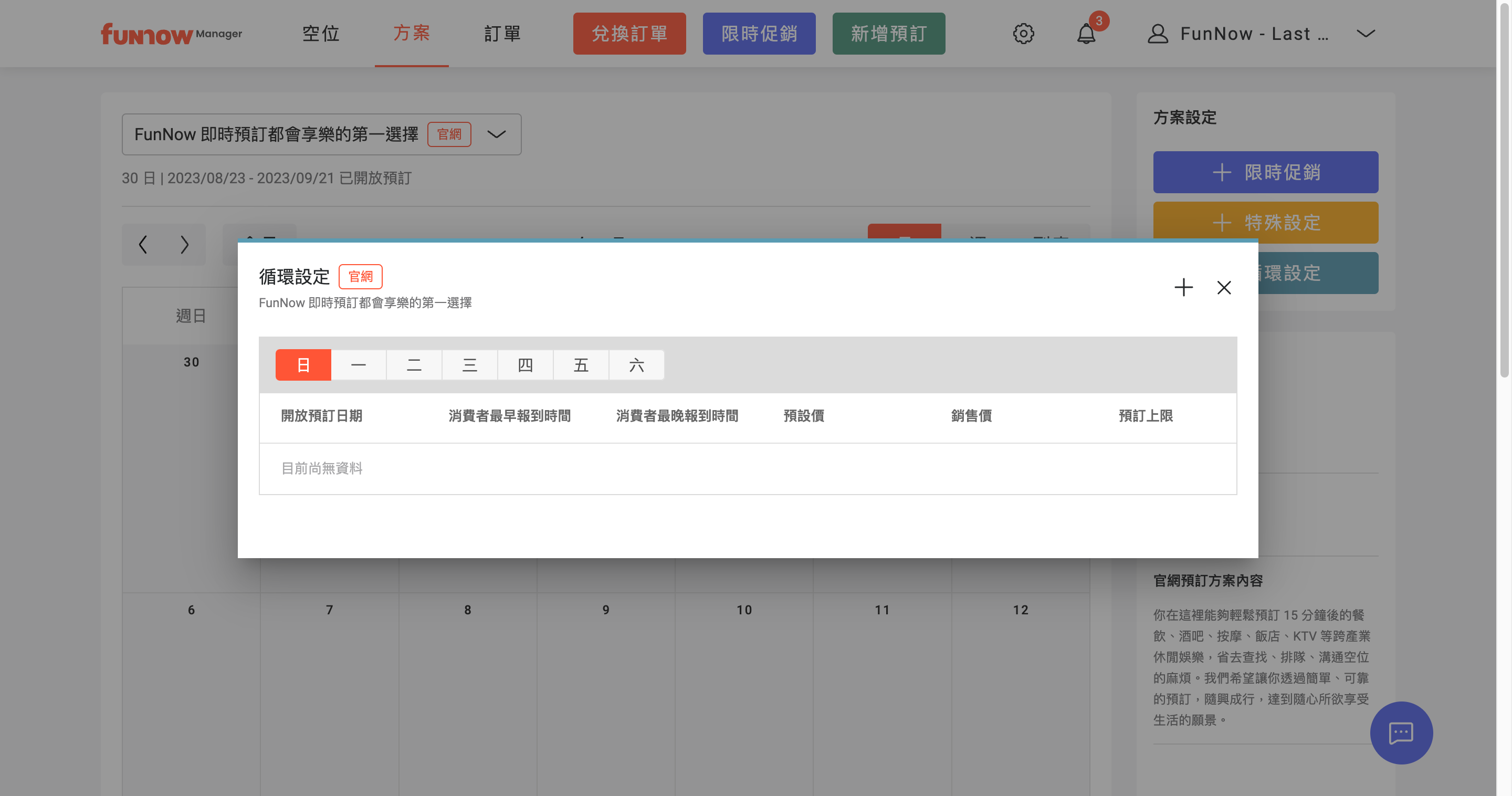
Task: Select the 日 (Sunday) day toggle
Action: 303,365
